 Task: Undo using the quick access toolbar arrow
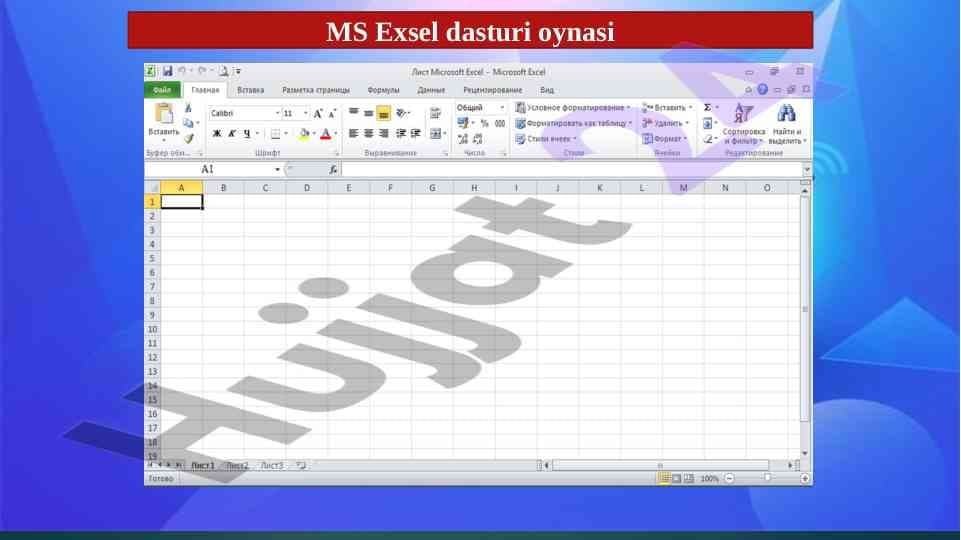pyautogui.click(x=182, y=72)
